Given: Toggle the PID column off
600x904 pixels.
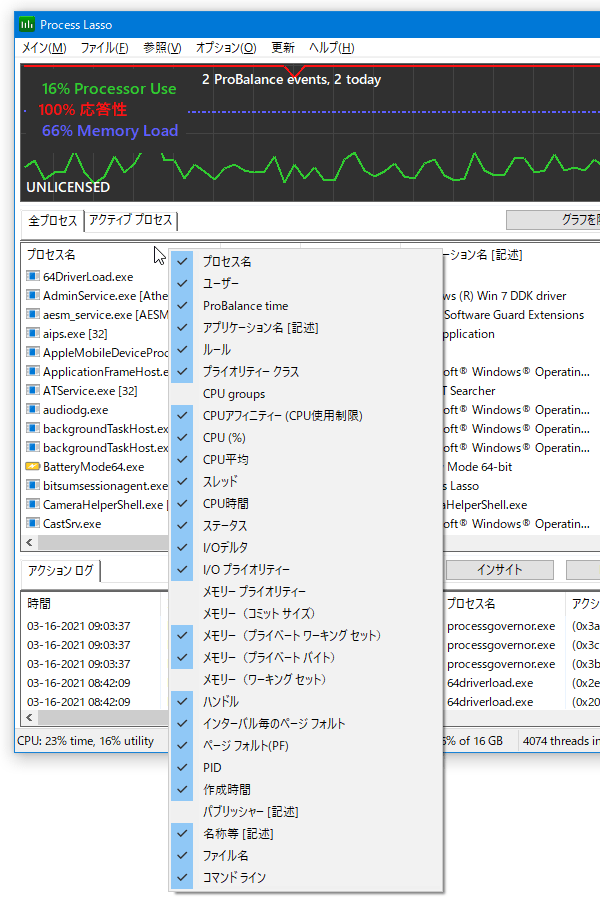Looking at the screenshot, I should point(212,768).
